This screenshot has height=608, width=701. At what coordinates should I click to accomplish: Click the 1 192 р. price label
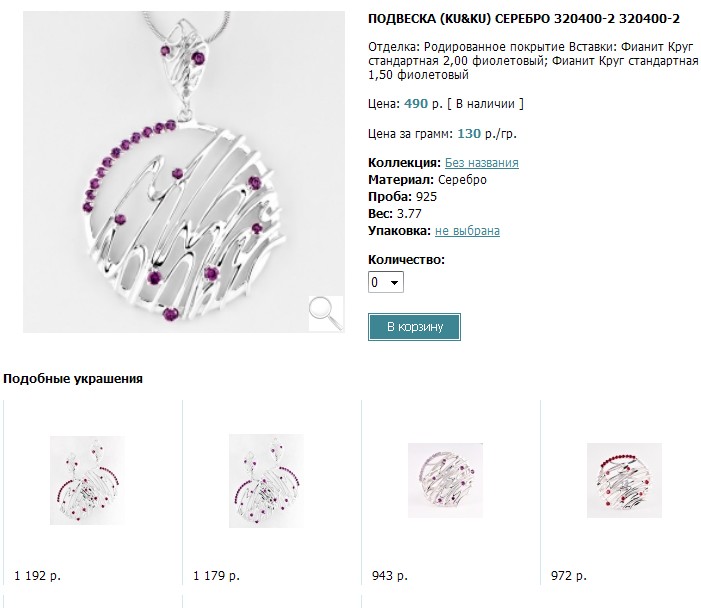point(36,576)
